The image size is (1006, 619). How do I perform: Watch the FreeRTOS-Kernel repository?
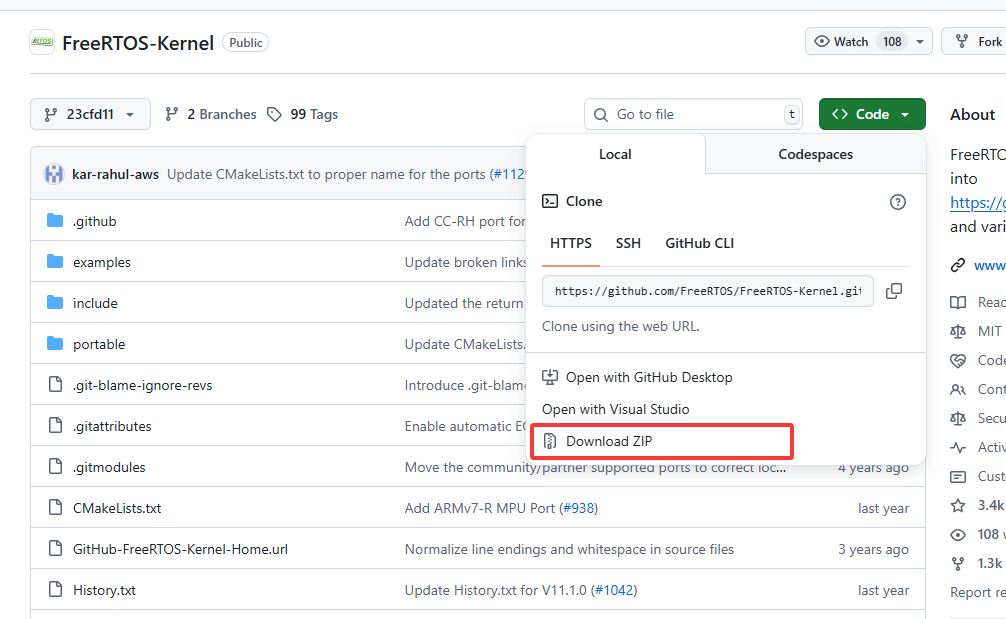[x=842, y=42]
